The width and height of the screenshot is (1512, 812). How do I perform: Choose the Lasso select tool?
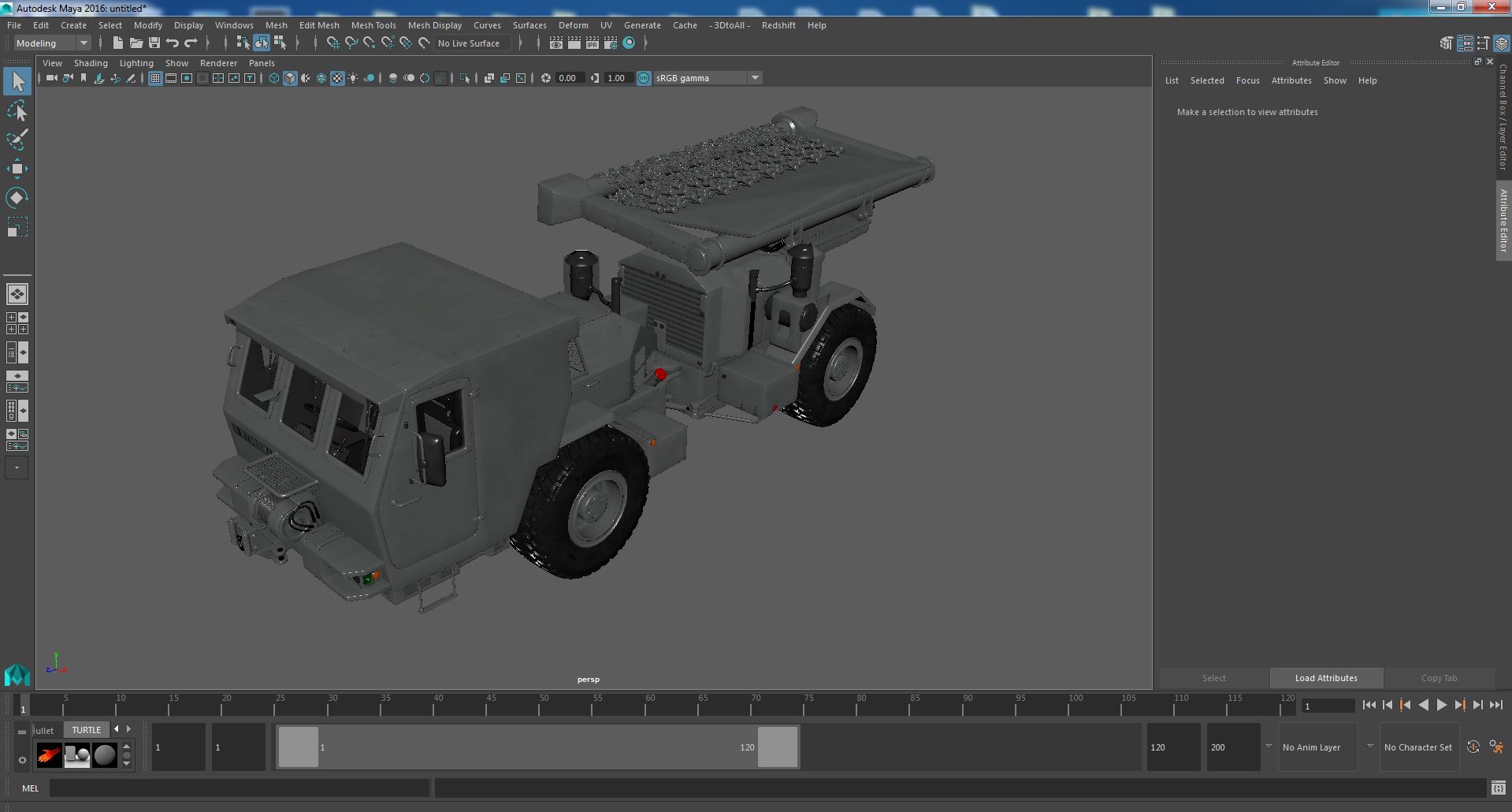click(17, 111)
